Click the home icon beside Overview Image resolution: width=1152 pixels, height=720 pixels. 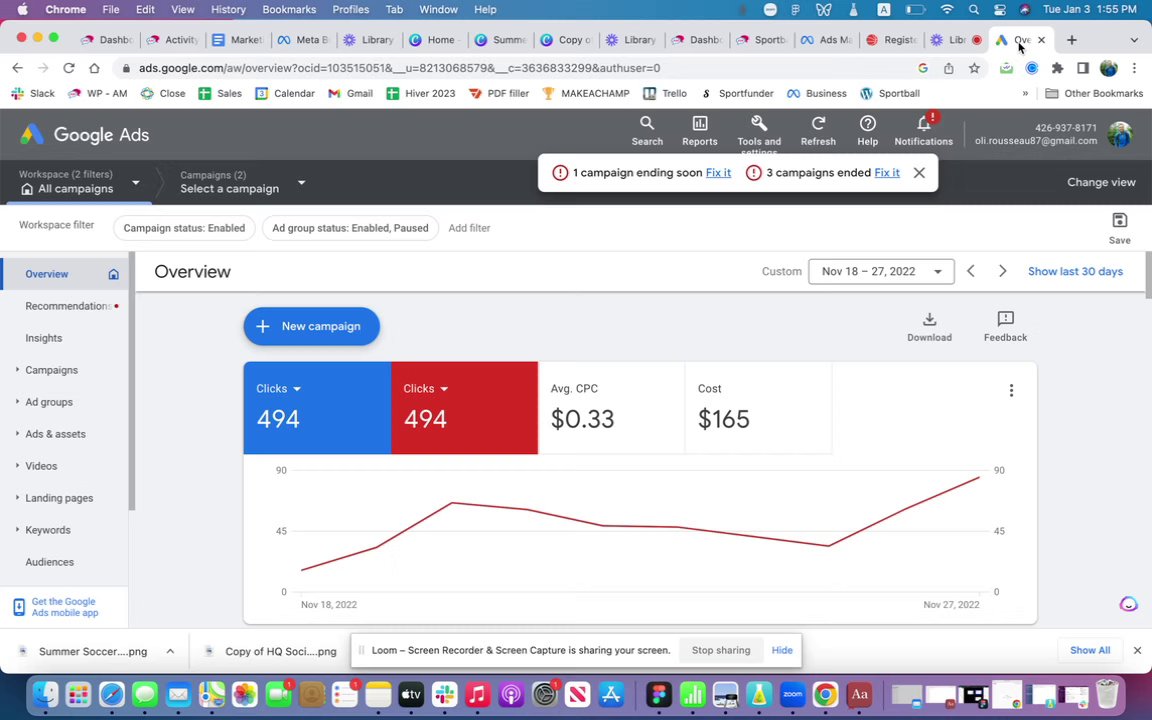113,274
